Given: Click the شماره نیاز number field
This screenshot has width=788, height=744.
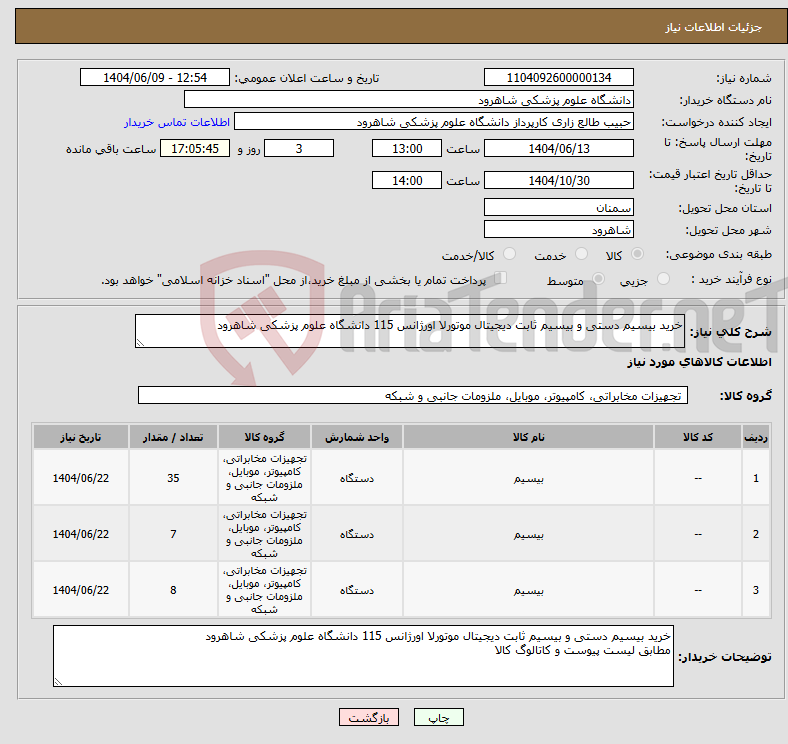Looking at the screenshot, I should [x=558, y=78].
